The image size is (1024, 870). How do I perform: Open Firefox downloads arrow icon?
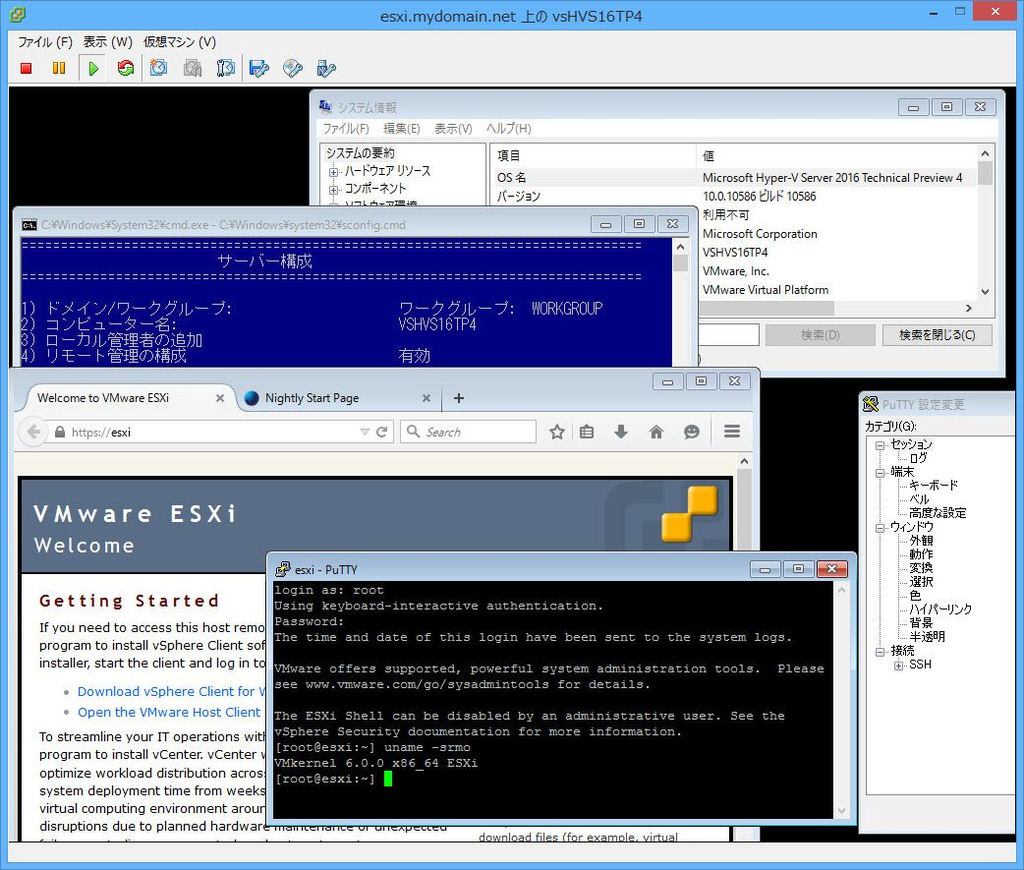pyautogui.click(x=621, y=432)
